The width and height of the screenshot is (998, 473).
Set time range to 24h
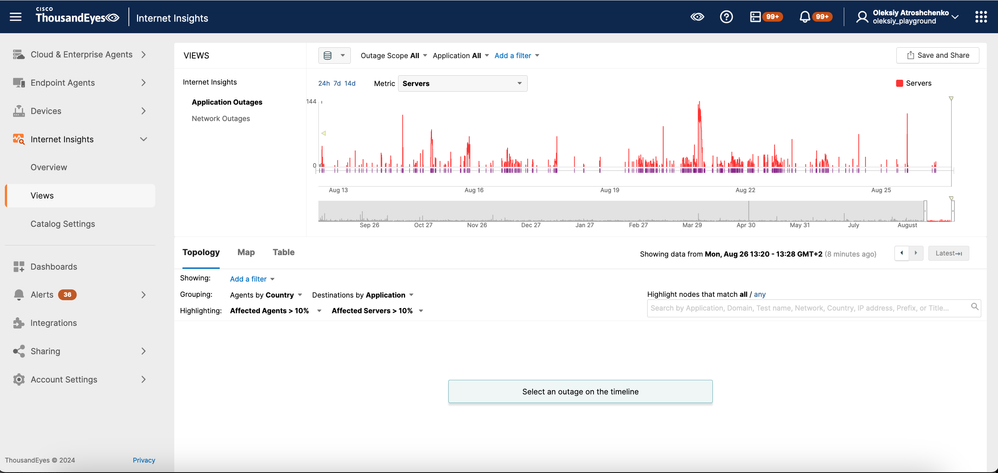pyautogui.click(x=324, y=83)
